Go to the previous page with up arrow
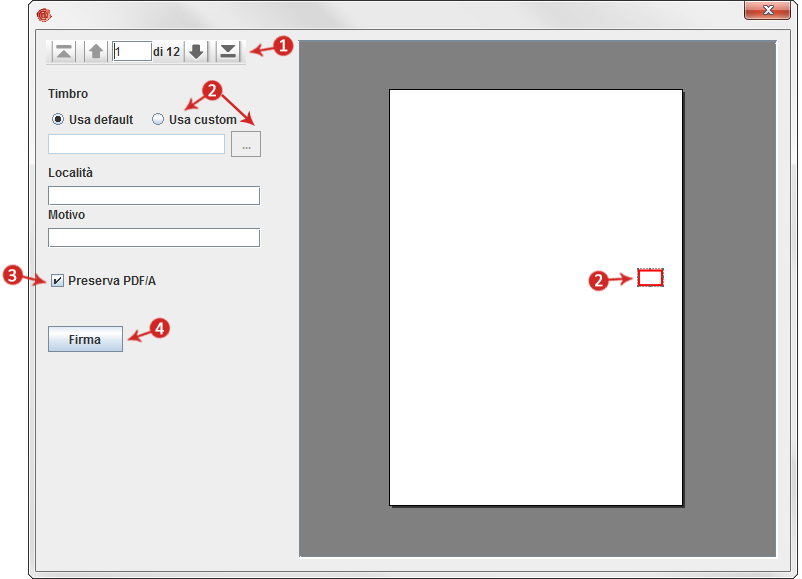 pos(96,51)
